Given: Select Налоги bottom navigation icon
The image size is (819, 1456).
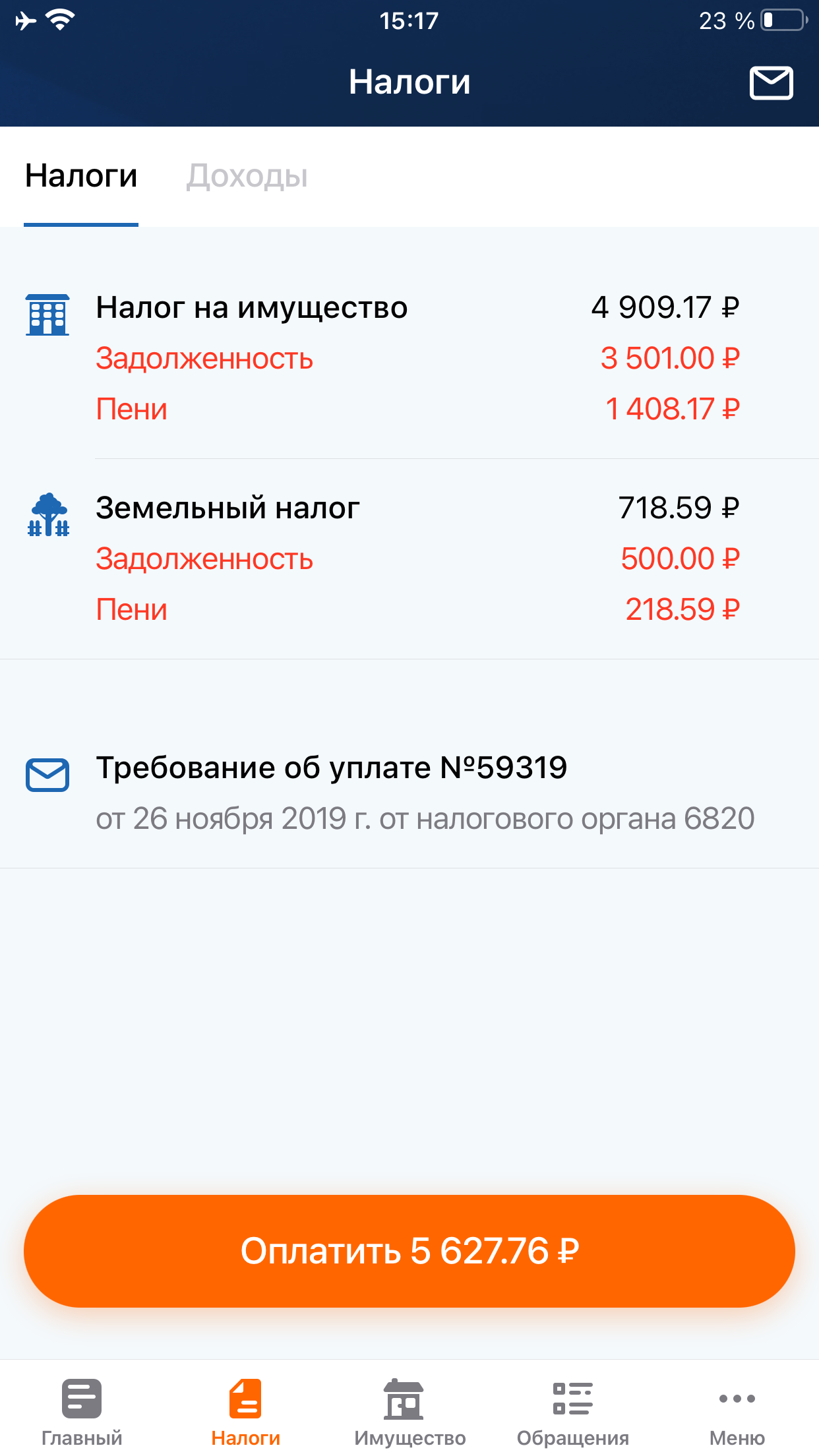Looking at the screenshot, I should tap(245, 1399).
